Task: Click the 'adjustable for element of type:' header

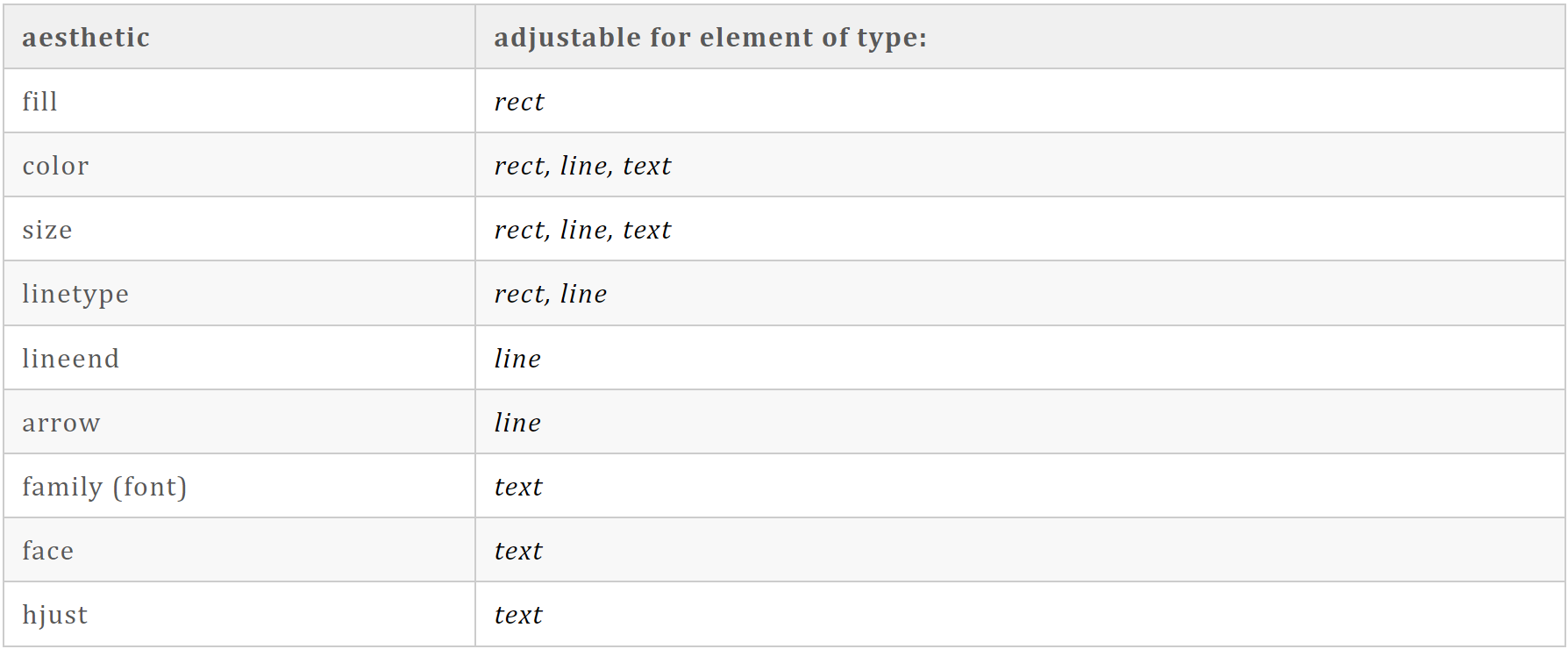Action: coord(1020,37)
